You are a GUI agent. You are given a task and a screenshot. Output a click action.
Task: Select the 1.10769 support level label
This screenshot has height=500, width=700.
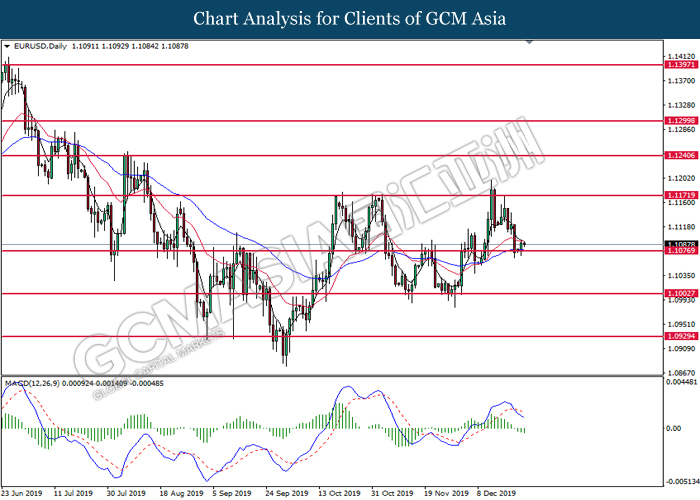coord(681,251)
